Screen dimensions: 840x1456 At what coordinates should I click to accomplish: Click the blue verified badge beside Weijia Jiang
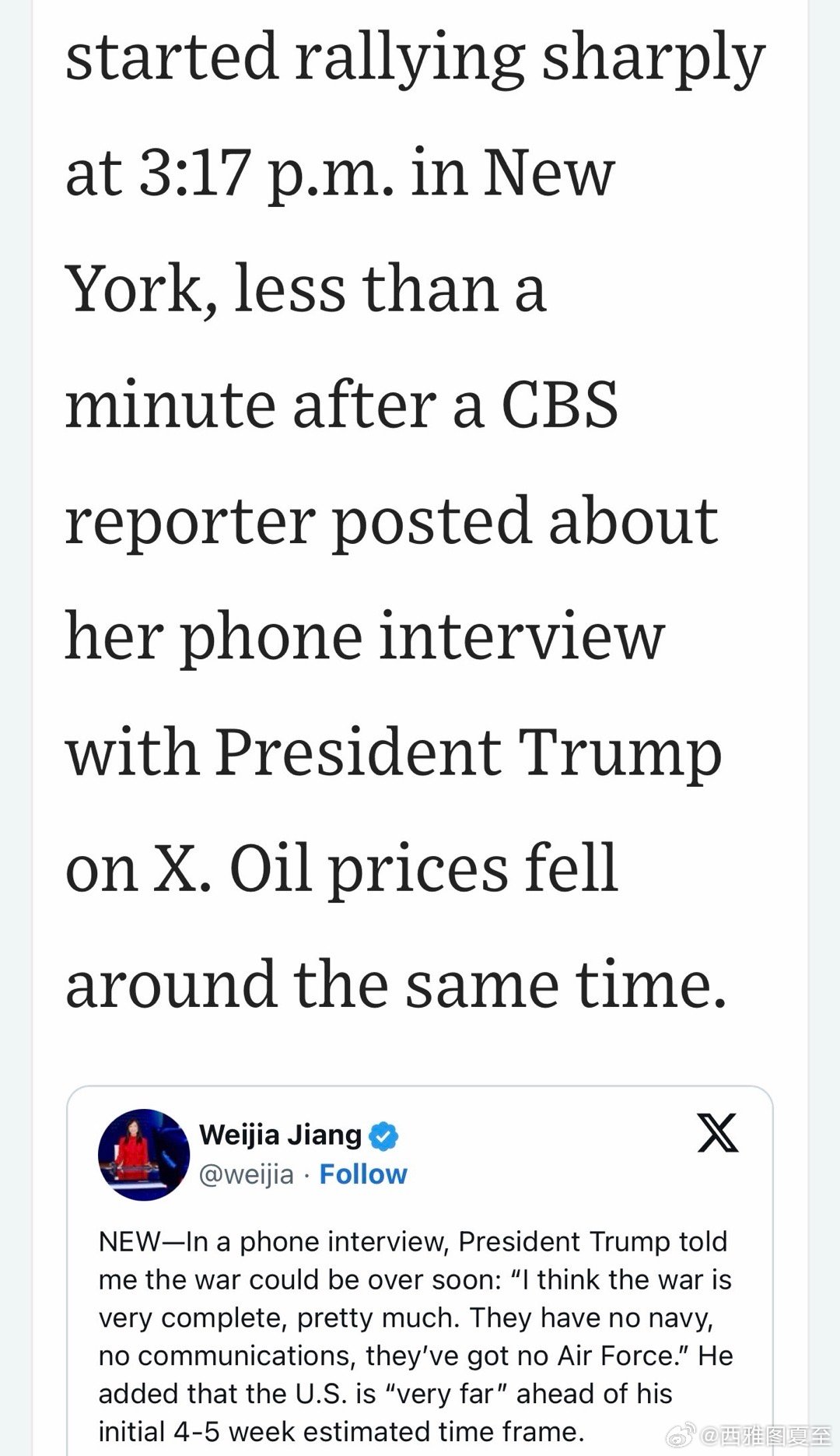click(383, 1136)
